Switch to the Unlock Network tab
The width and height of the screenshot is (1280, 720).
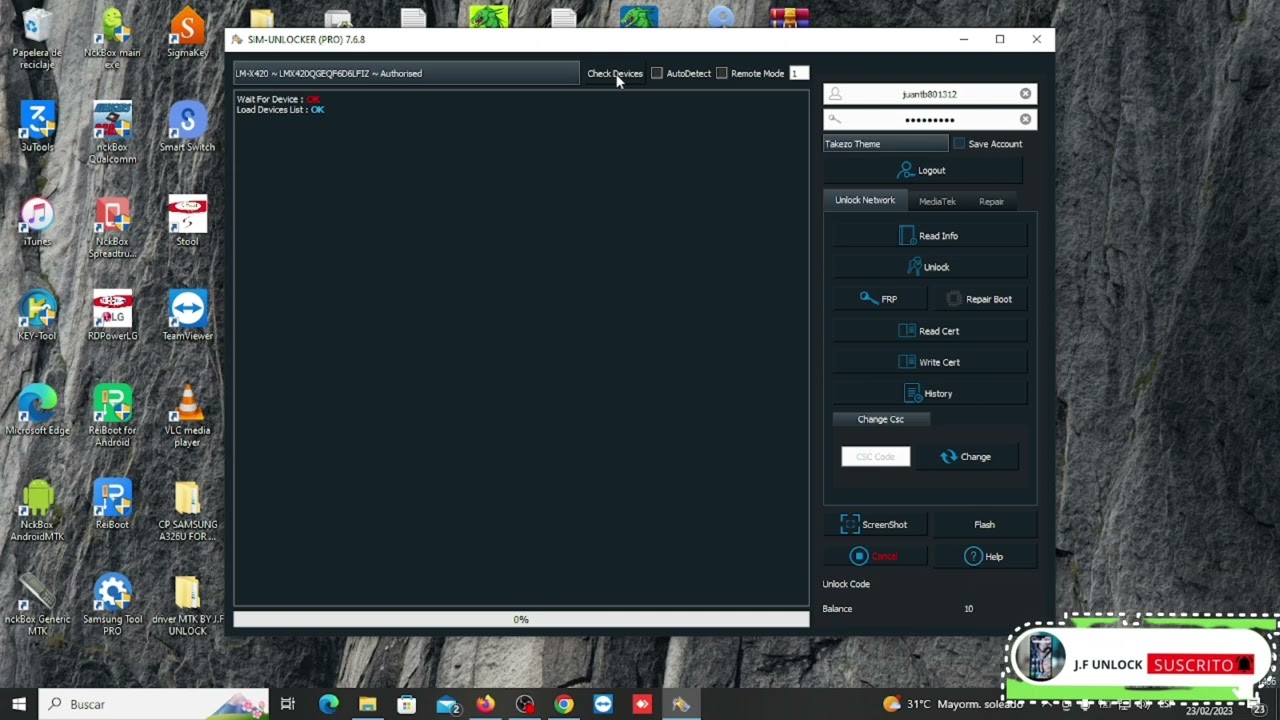pyautogui.click(x=865, y=200)
